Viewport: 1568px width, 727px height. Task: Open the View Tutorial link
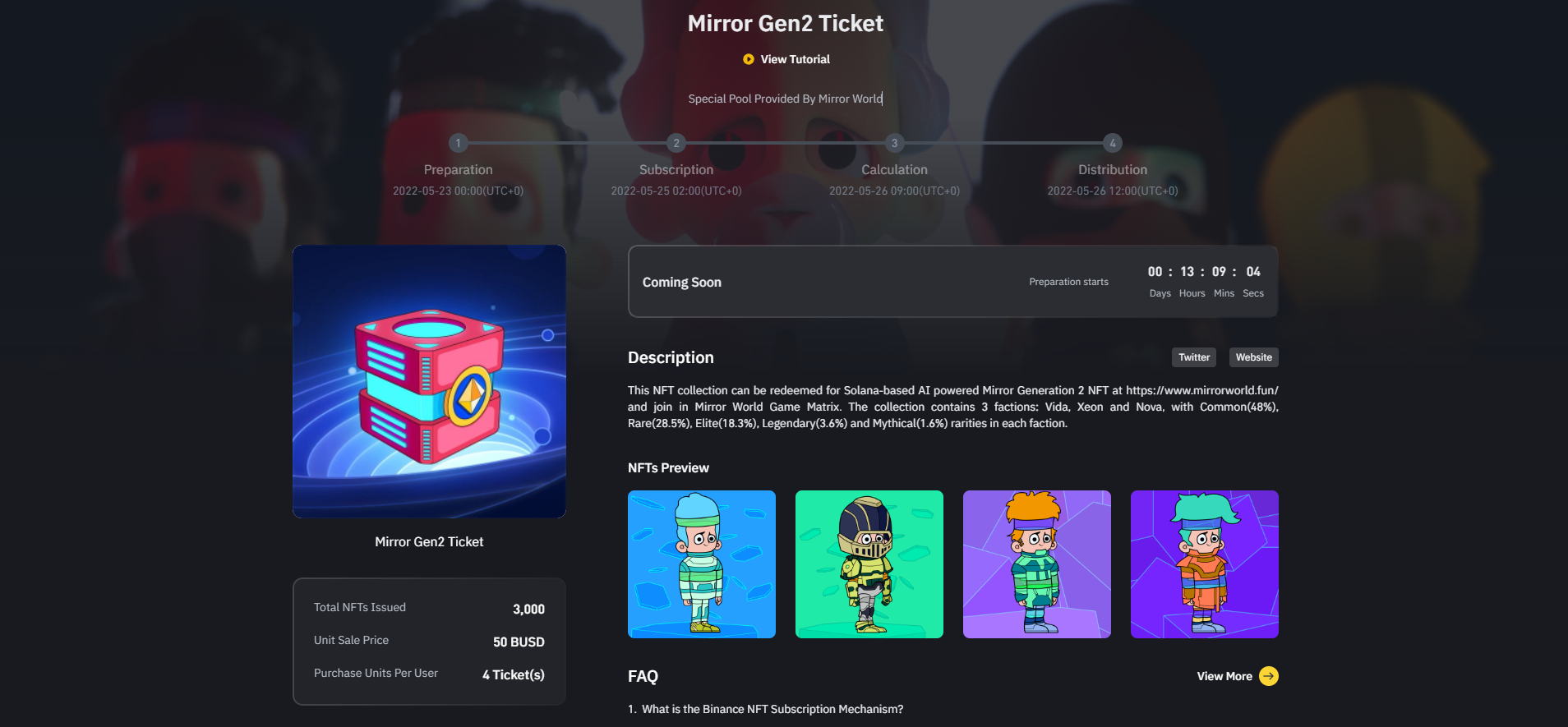click(795, 59)
